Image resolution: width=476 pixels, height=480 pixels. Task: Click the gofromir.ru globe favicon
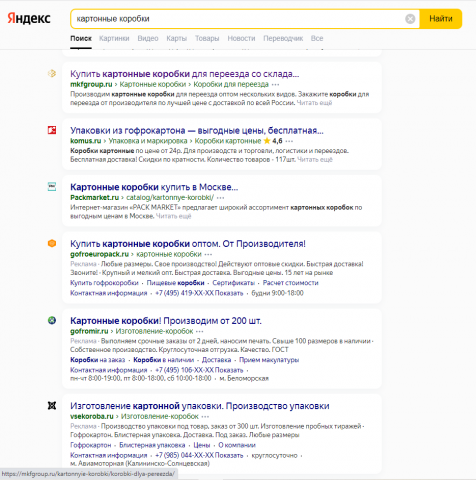[x=52, y=320]
